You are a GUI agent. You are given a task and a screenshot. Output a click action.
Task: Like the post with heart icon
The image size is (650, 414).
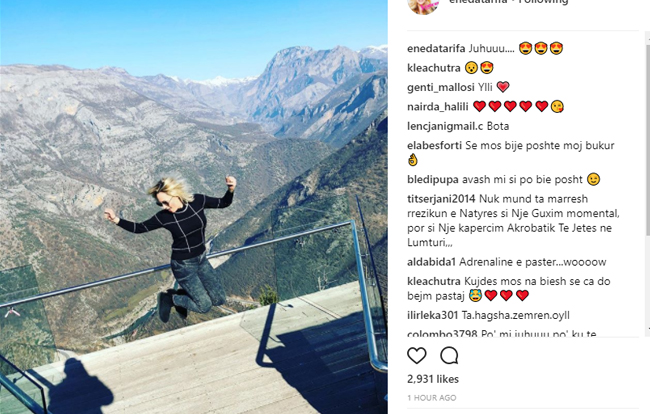[417, 356]
